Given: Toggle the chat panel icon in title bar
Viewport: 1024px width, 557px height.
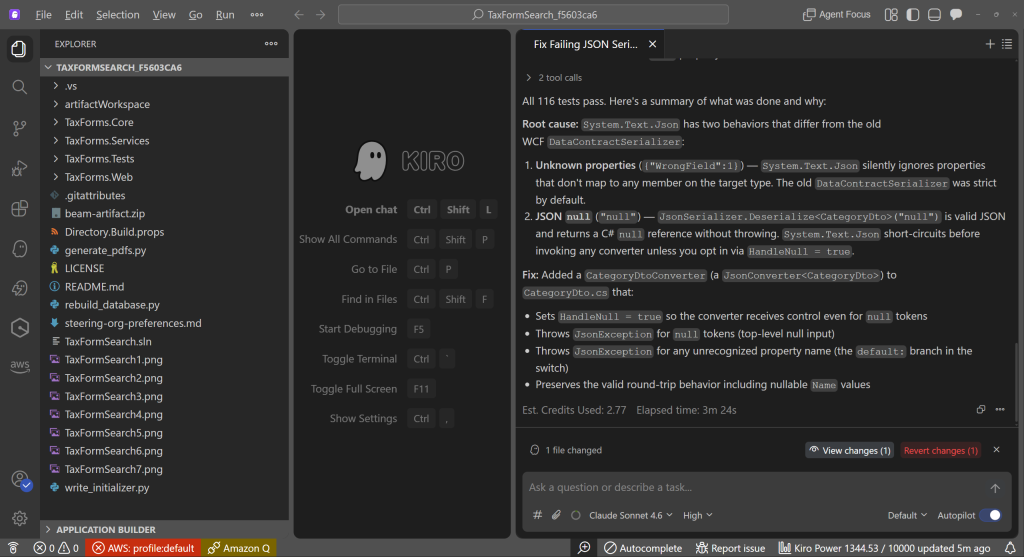Looking at the screenshot, I should point(956,14).
